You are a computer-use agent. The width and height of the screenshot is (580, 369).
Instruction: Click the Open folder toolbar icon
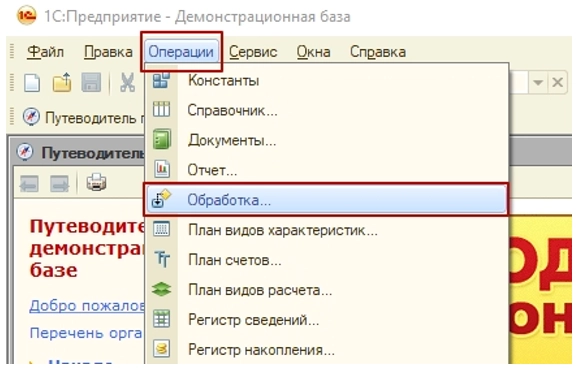pos(62,82)
